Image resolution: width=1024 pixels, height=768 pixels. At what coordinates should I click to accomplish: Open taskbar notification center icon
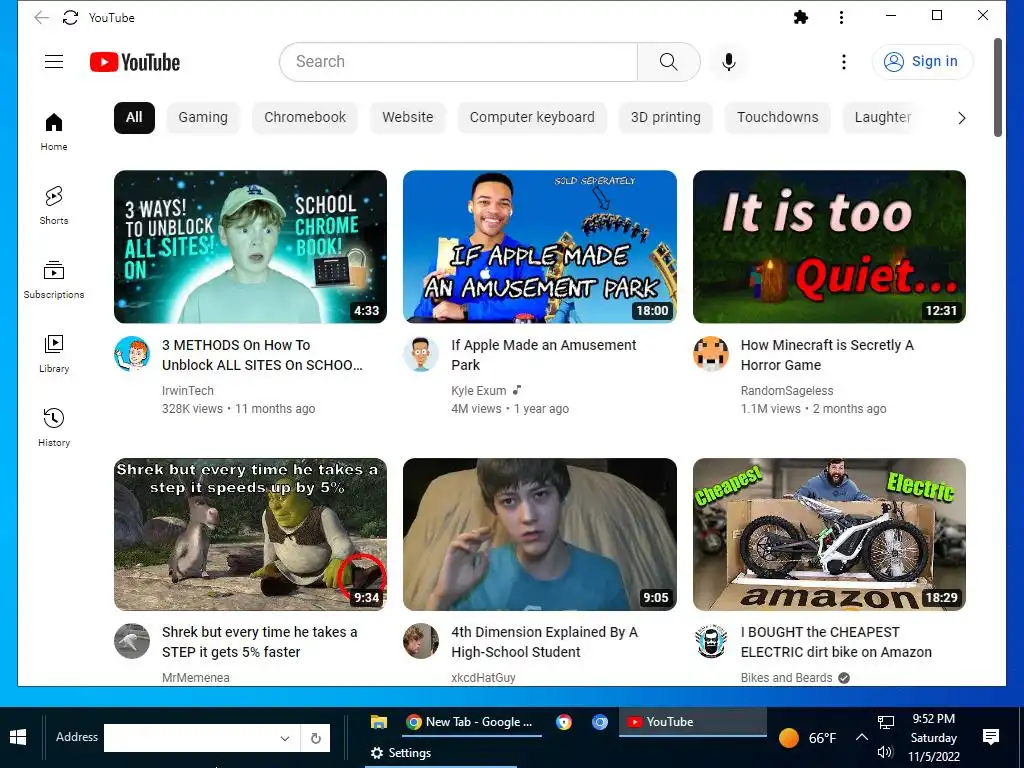(991, 737)
